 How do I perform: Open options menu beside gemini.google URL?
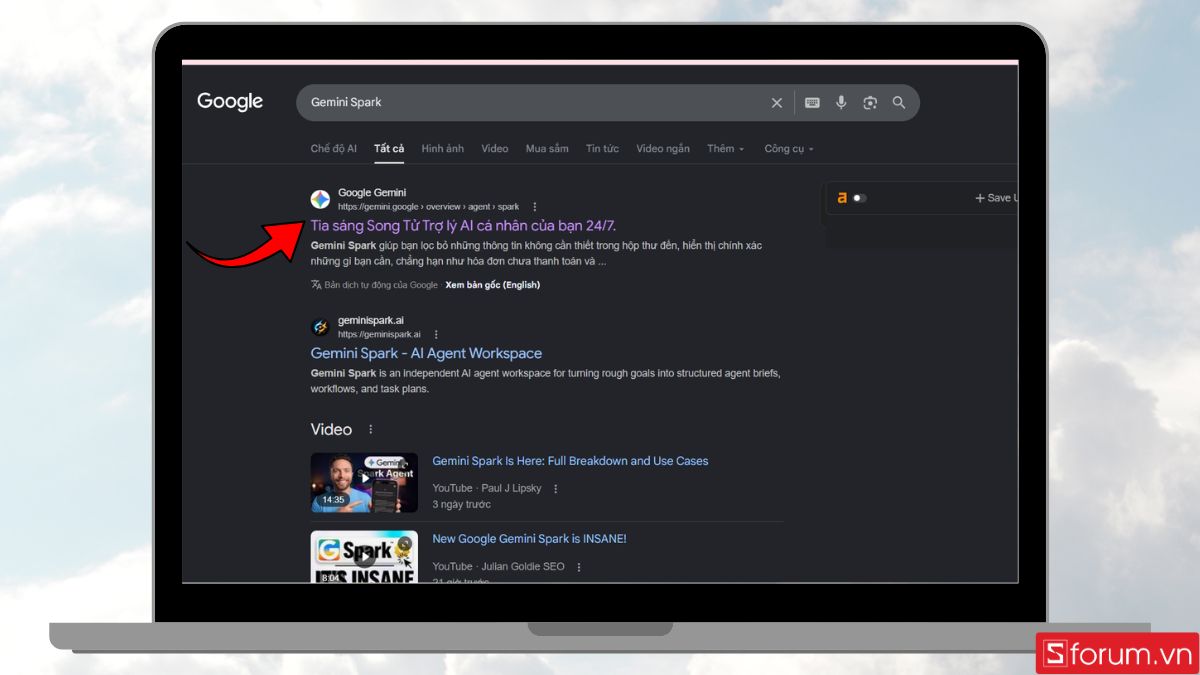[535, 207]
